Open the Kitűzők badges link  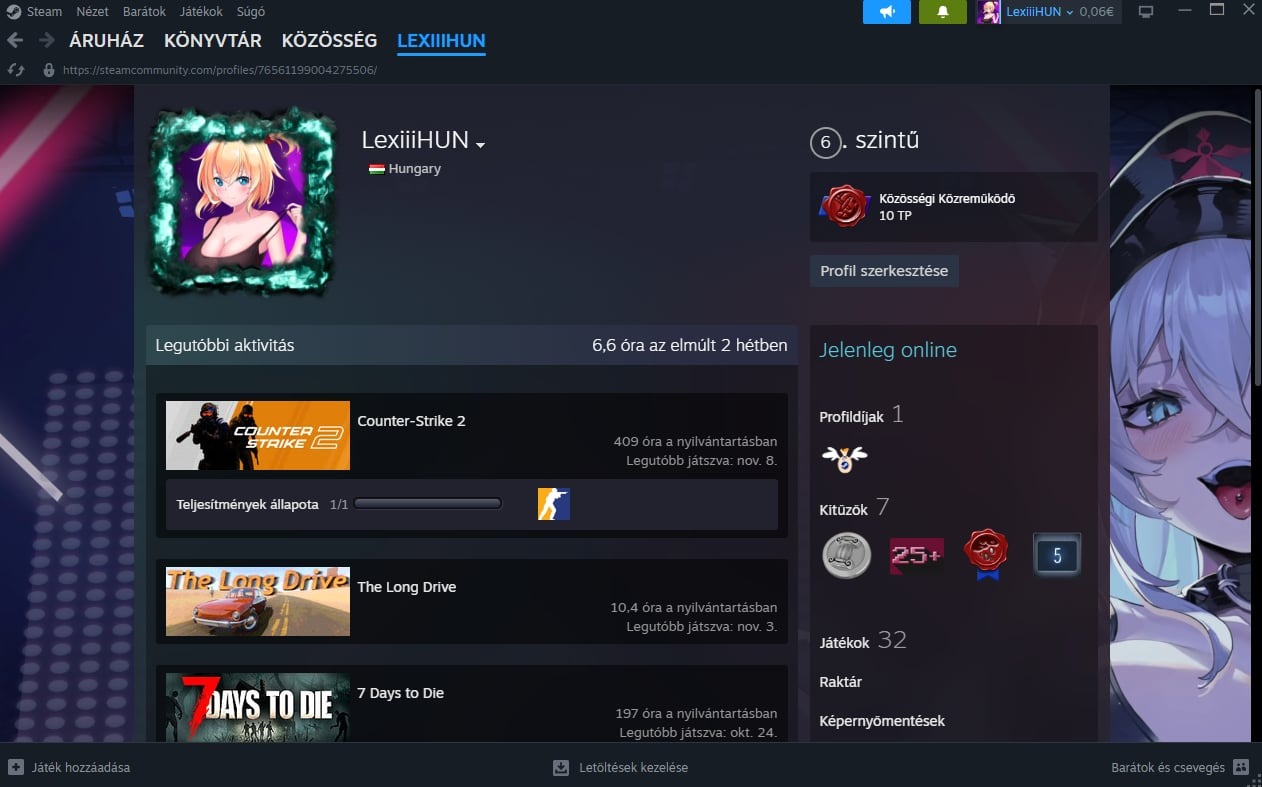(x=854, y=508)
